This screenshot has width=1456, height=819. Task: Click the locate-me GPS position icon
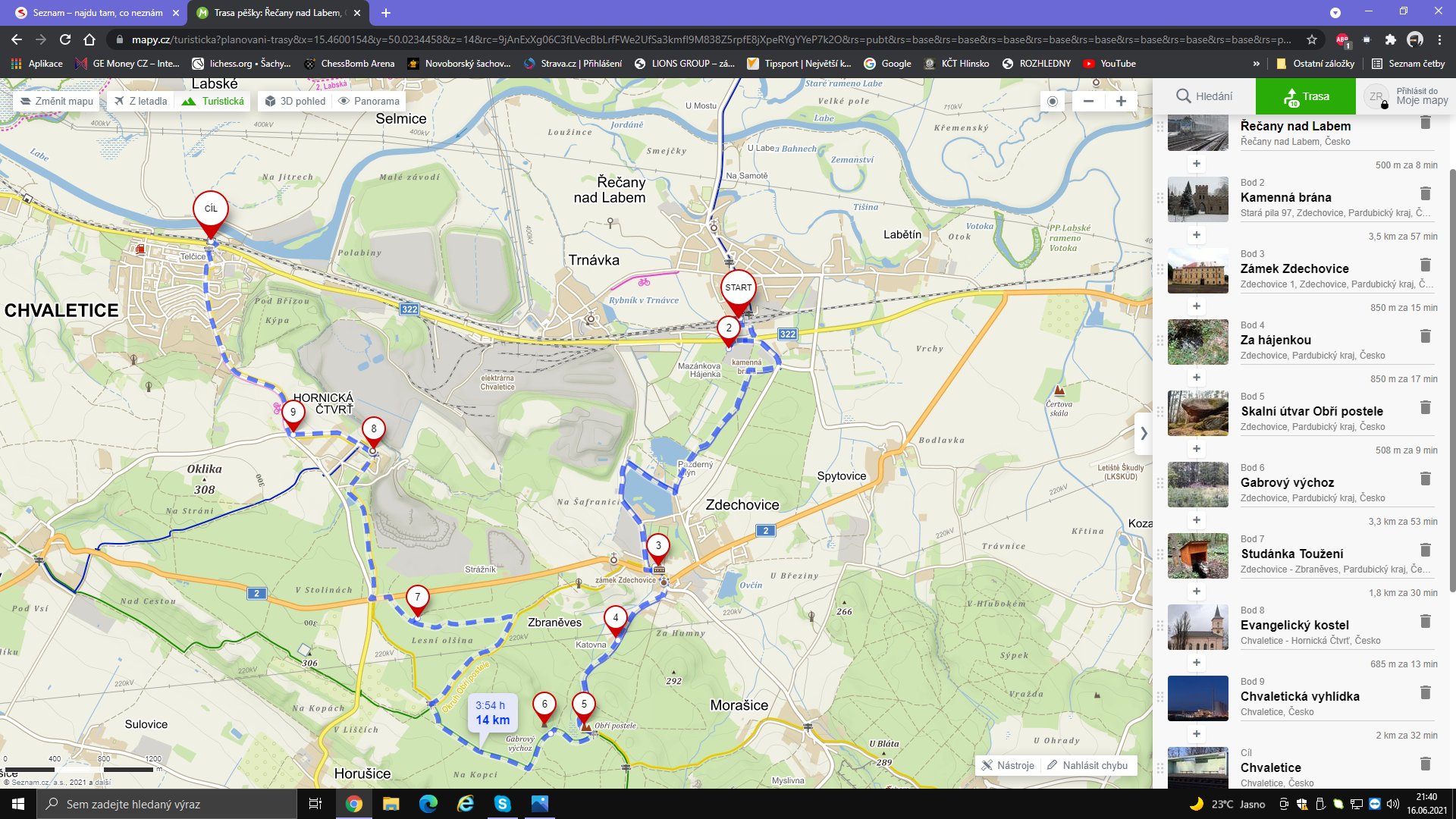[x=1053, y=102]
